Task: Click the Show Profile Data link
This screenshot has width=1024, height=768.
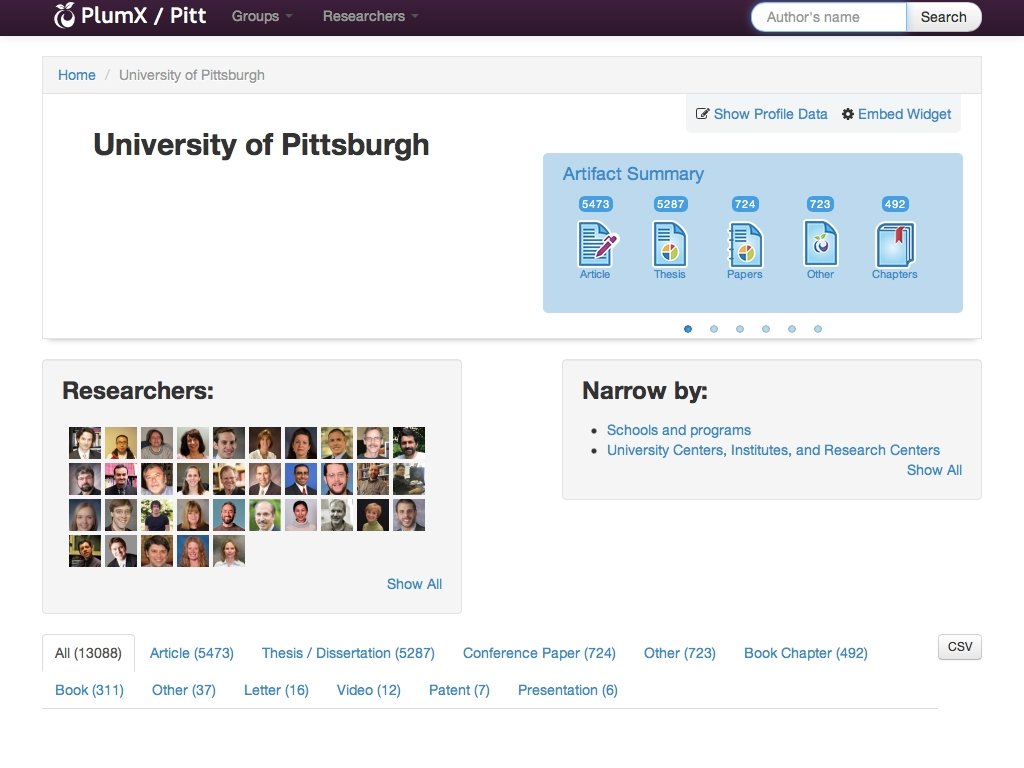Action: click(x=770, y=114)
